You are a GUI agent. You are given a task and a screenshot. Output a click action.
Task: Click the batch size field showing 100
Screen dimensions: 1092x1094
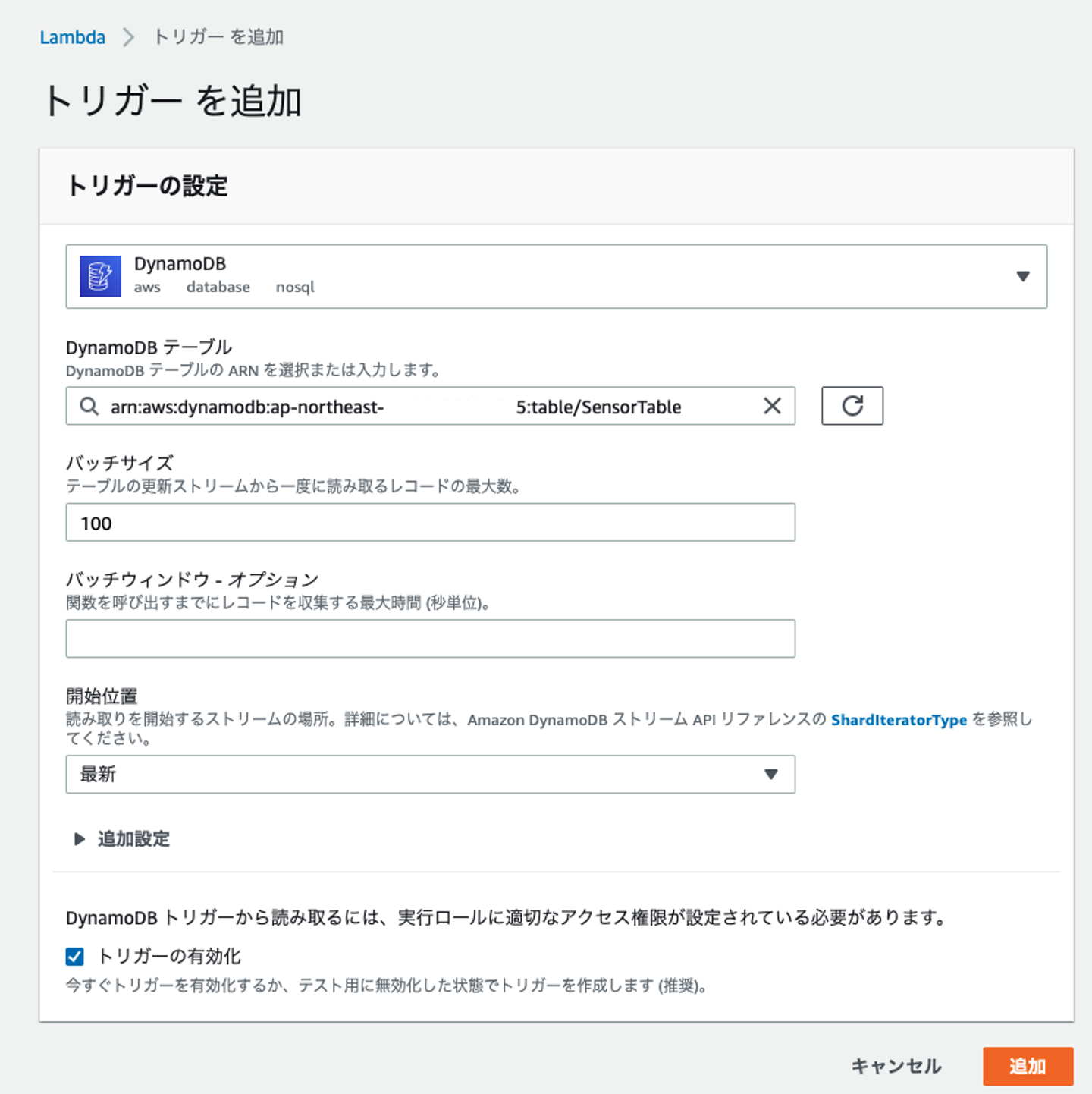tap(431, 523)
